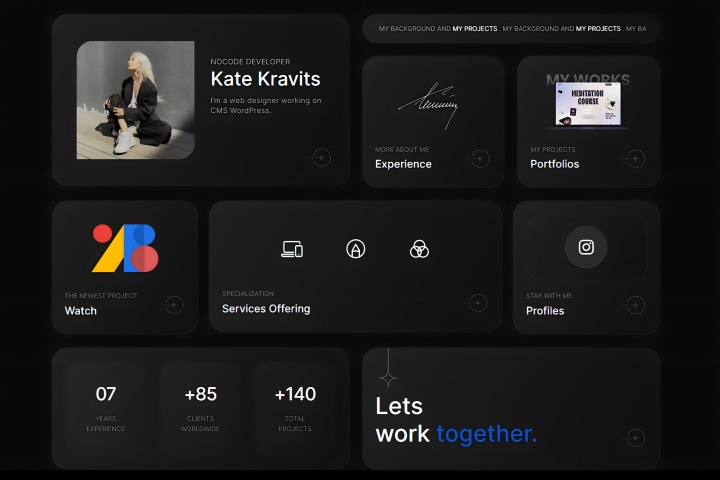Click the NOCODE DEVELOPER label
The width and height of the screenshot is (720, 480).
[250, 62]
